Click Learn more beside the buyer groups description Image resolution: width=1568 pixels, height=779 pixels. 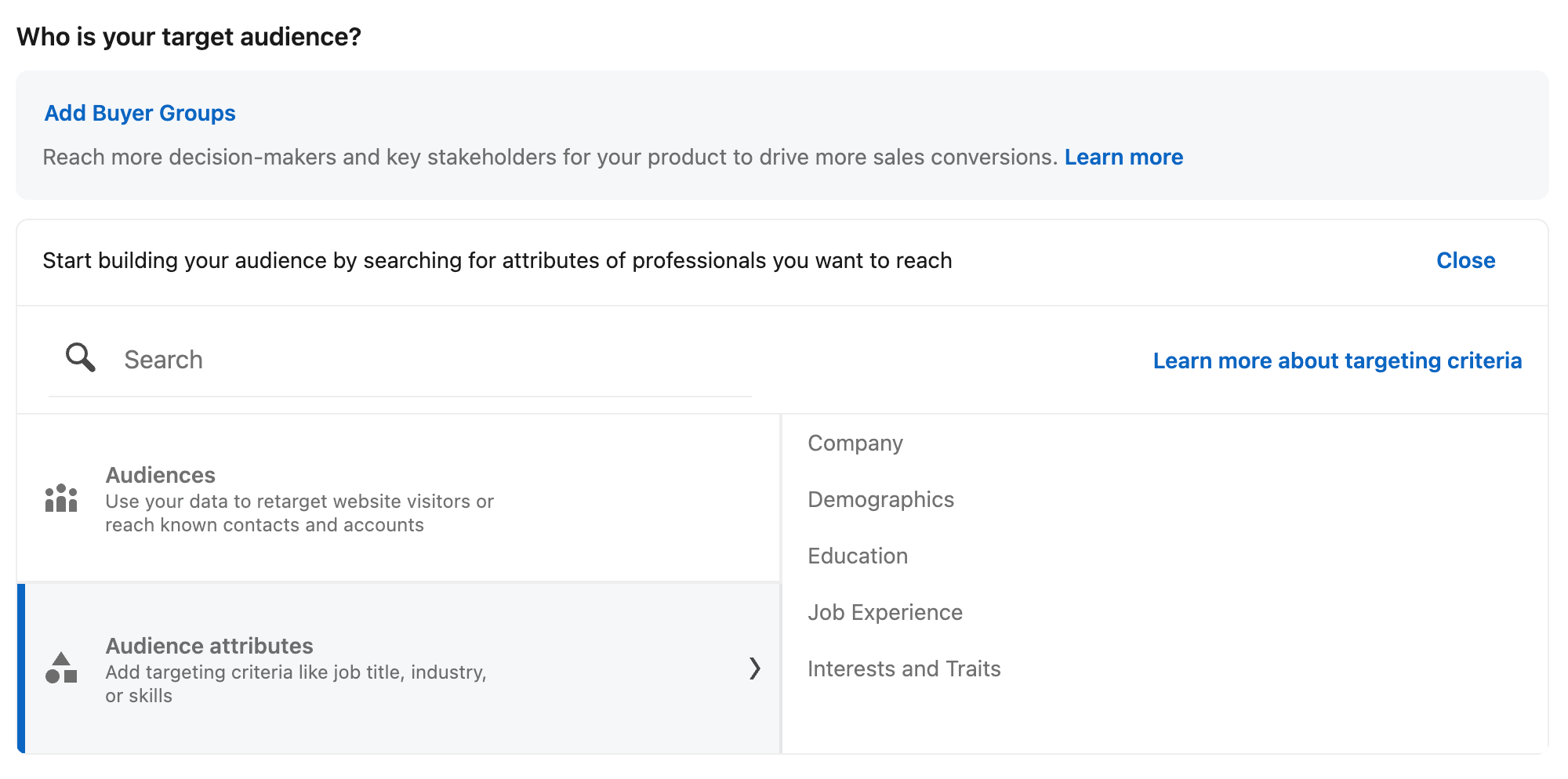1124,157
